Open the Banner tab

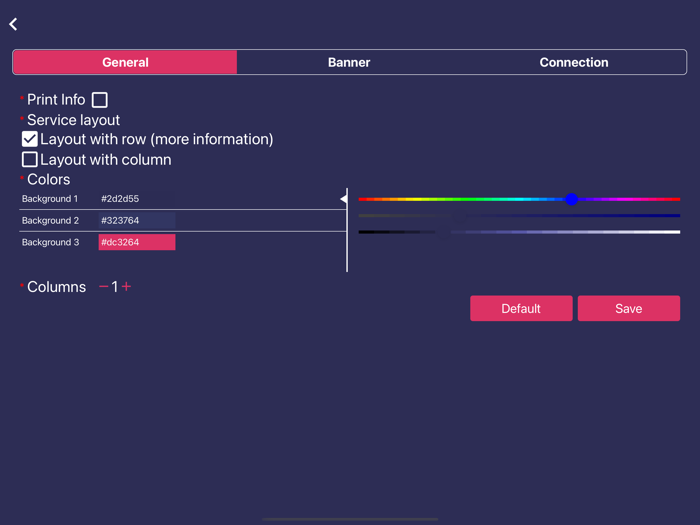click(x=349, y=62)
